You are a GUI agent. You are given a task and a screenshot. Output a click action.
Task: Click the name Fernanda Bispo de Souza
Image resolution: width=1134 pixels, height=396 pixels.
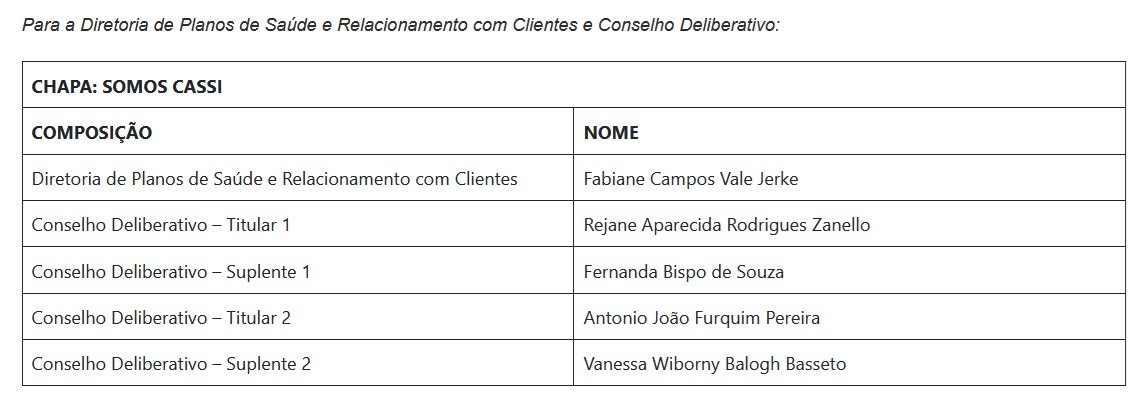coord(683,271)
